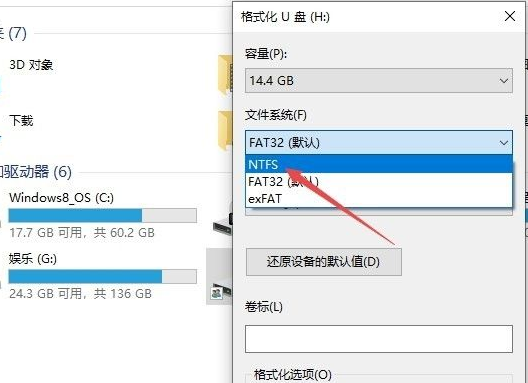Select NTFS from file system list

pos(379,164)
